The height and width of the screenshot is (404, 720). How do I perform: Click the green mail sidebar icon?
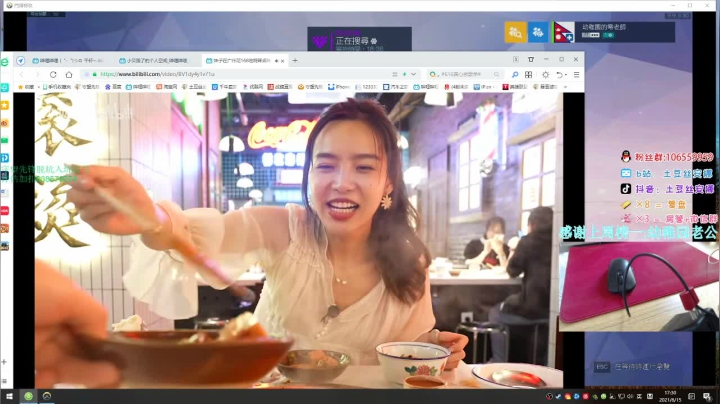[5, 140]
